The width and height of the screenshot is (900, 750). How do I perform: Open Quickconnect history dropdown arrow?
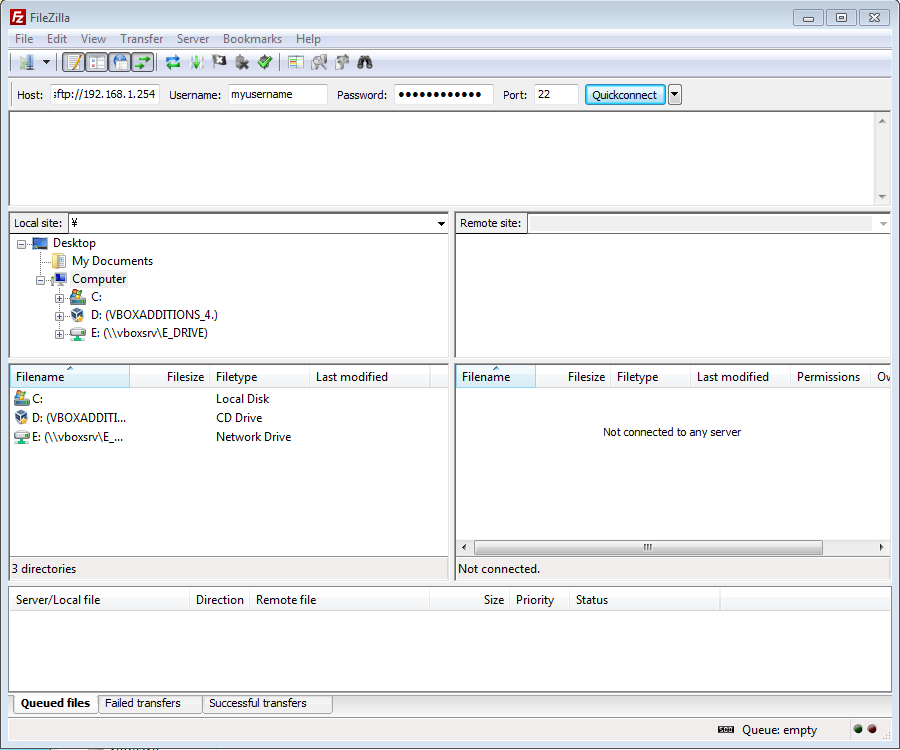click(675, 95)
